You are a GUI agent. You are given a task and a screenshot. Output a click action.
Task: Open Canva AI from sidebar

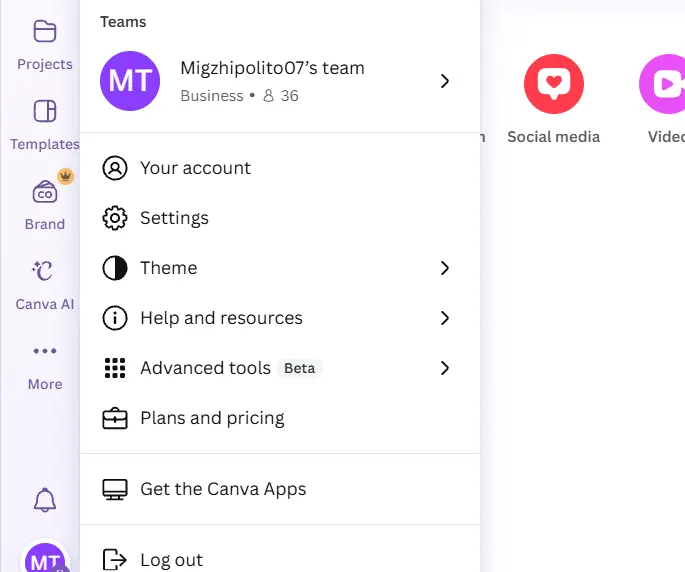pos(45,285)
